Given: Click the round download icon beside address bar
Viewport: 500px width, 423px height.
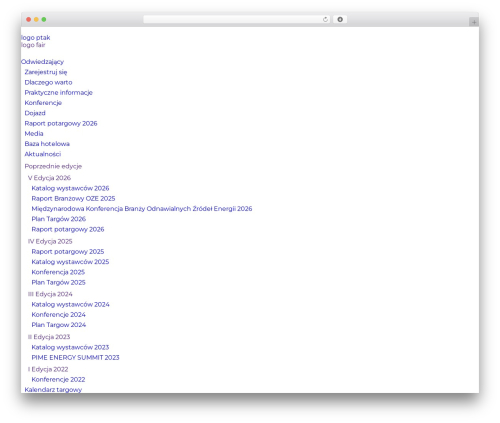Looking at the screenshot, I should 340,19.
